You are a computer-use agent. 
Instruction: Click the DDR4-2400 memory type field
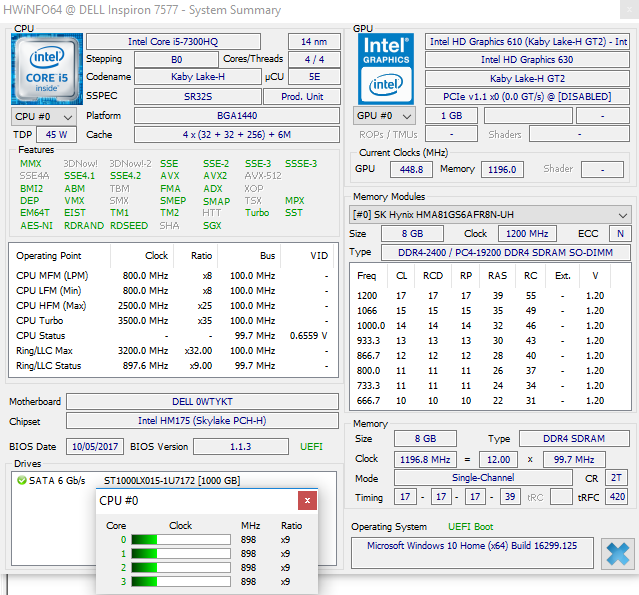coord(506,253)
